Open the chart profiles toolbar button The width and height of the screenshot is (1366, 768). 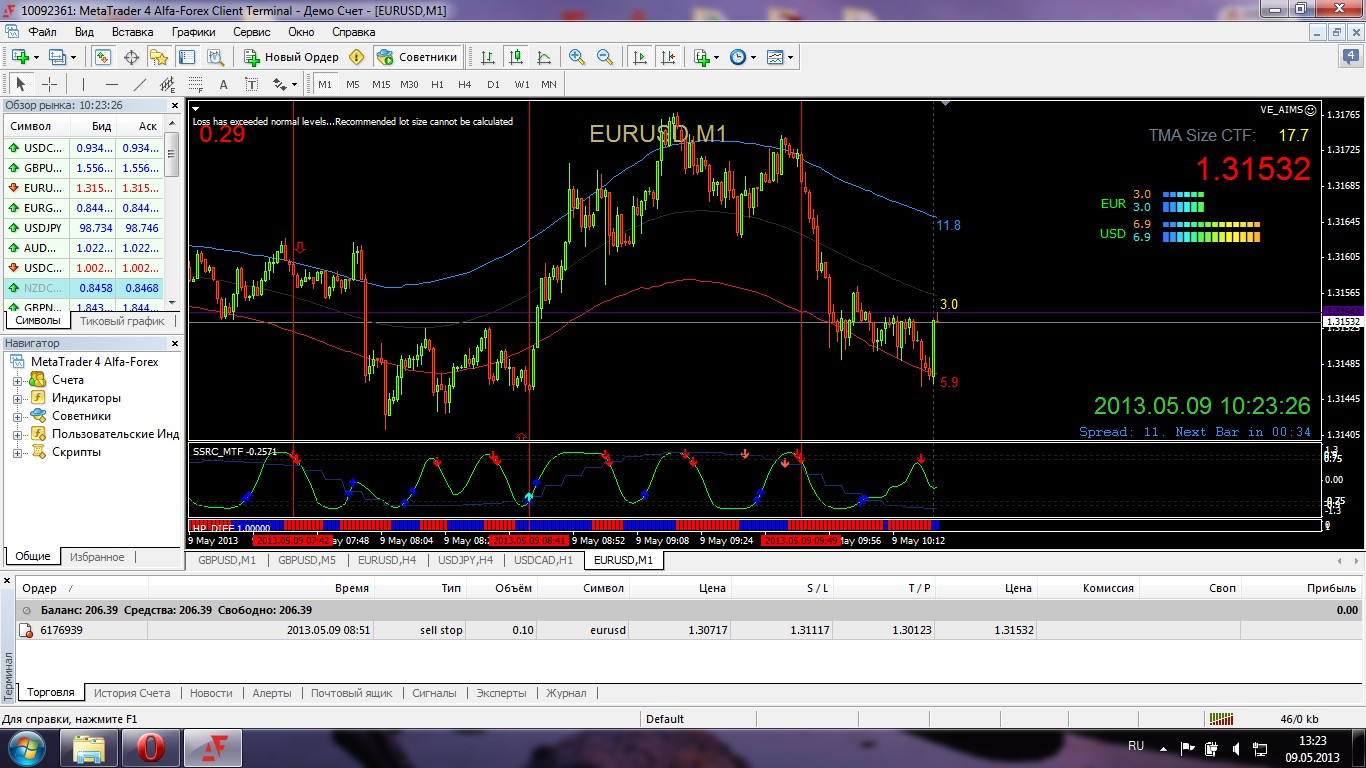click(62, 57)
